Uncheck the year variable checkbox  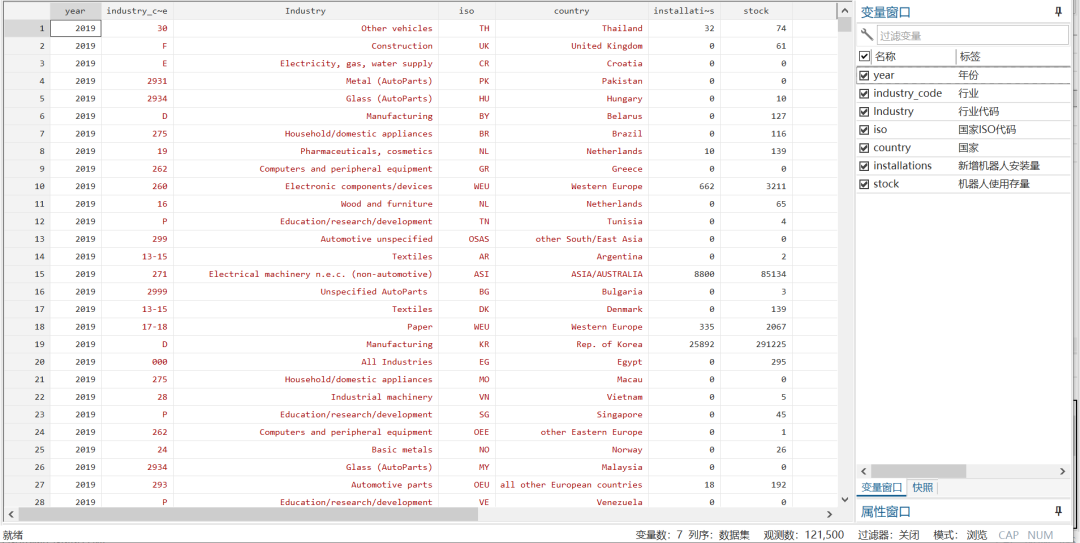(864, 75)
